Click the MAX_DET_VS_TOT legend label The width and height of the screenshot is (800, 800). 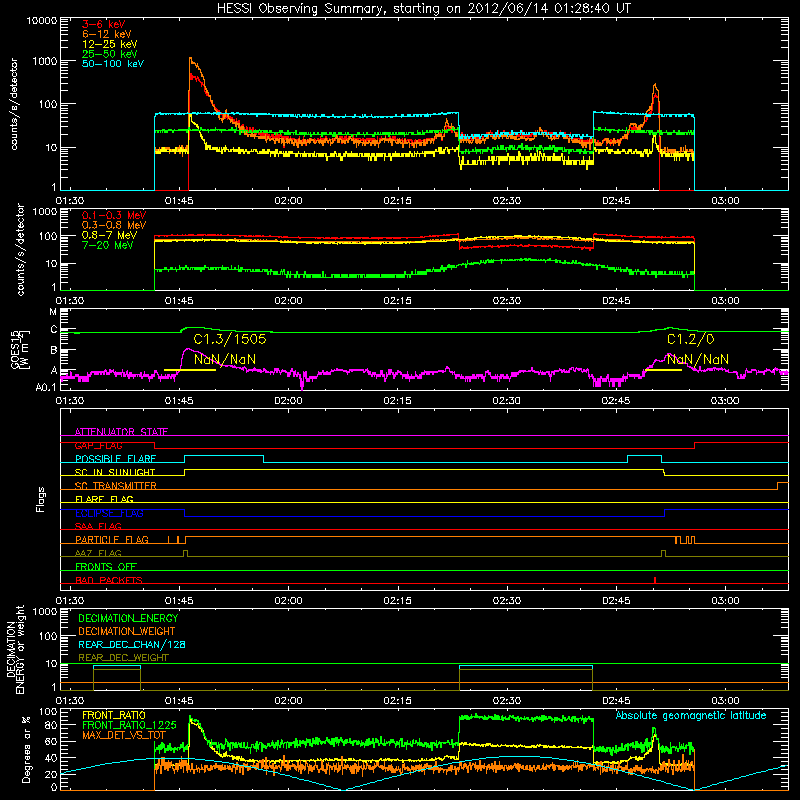coord(124,735)
